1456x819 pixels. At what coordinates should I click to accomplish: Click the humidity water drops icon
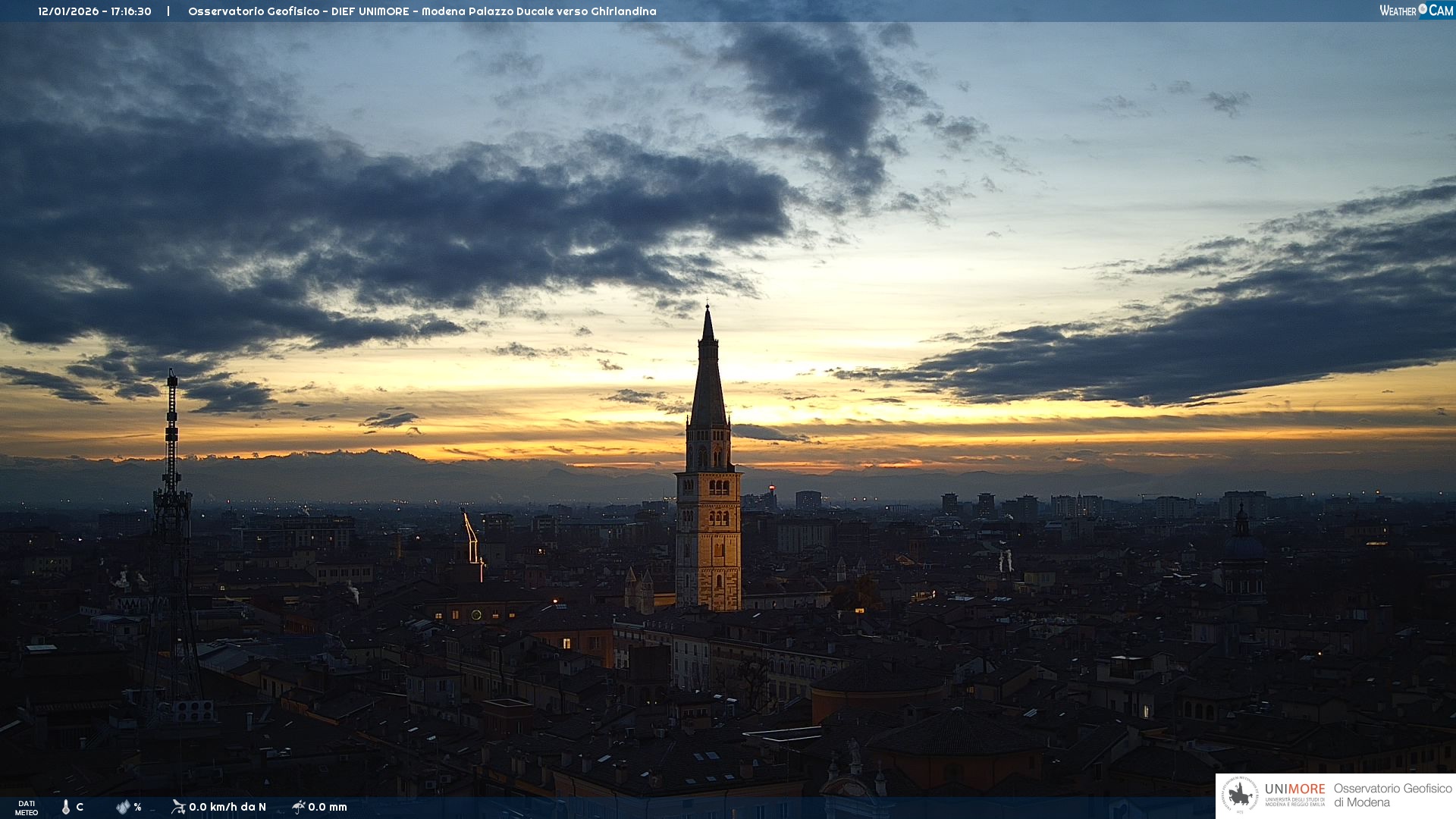tap(123, 807)
